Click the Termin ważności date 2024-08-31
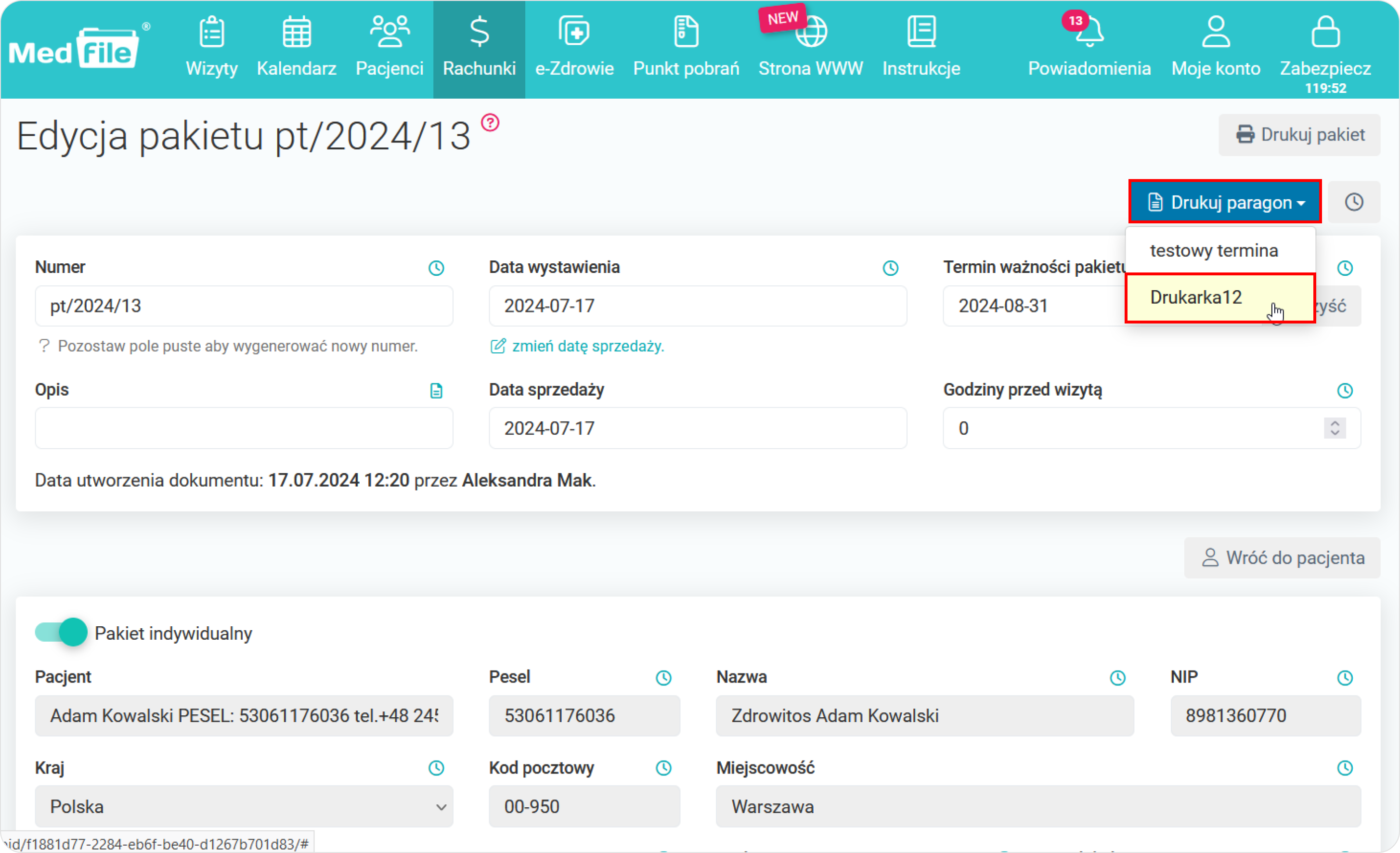The image size is (1400, 853). tap(1034, 306)
